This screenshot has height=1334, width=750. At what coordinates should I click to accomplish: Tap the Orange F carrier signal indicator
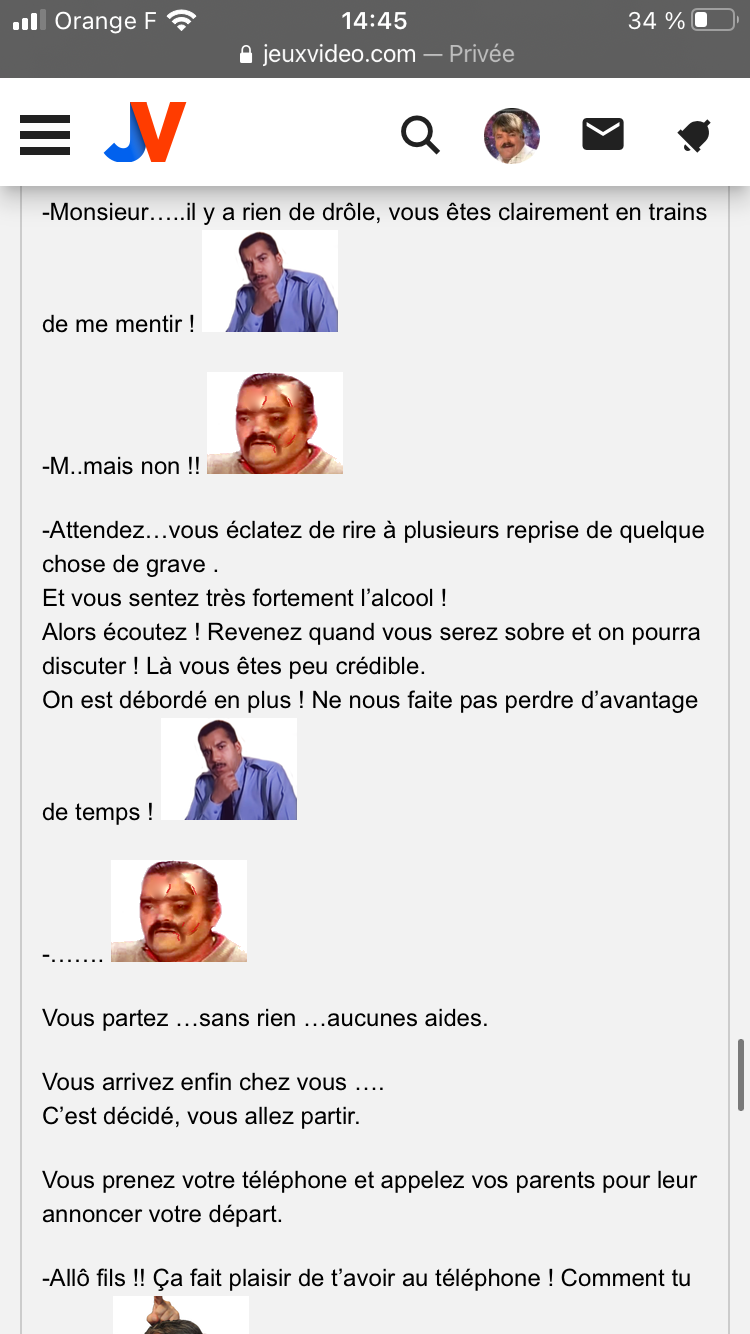click(x=85, y=20)
